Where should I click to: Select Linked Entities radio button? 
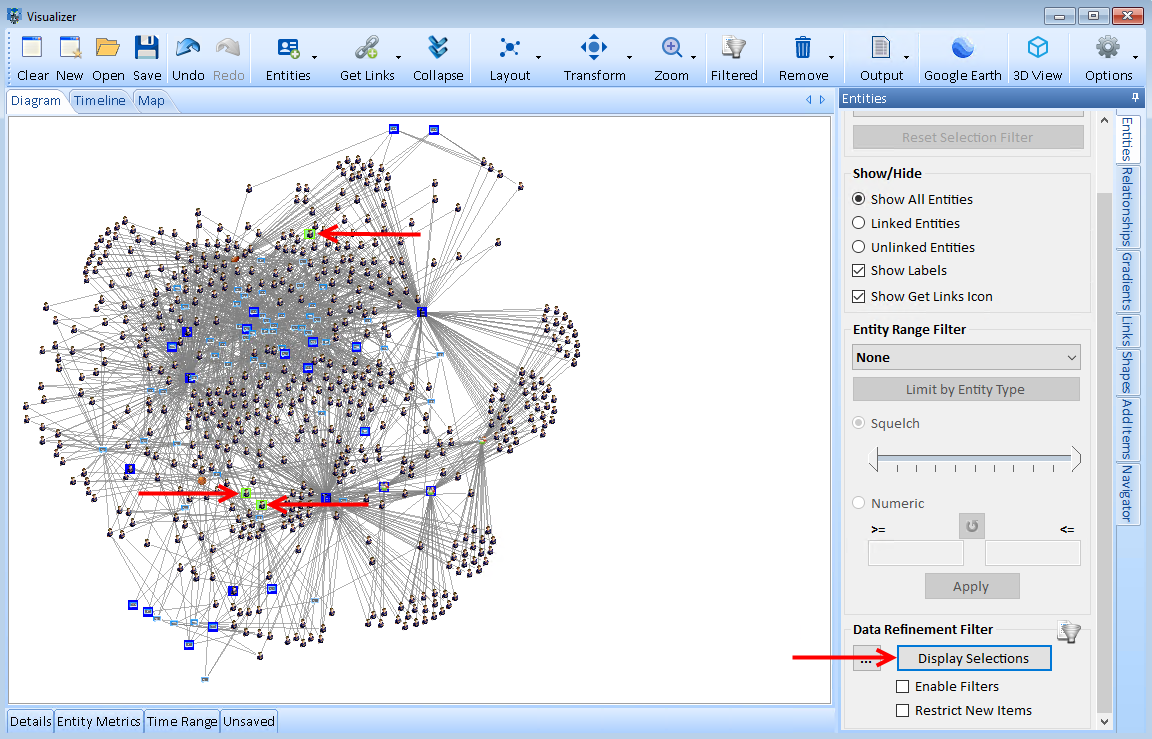858,223
